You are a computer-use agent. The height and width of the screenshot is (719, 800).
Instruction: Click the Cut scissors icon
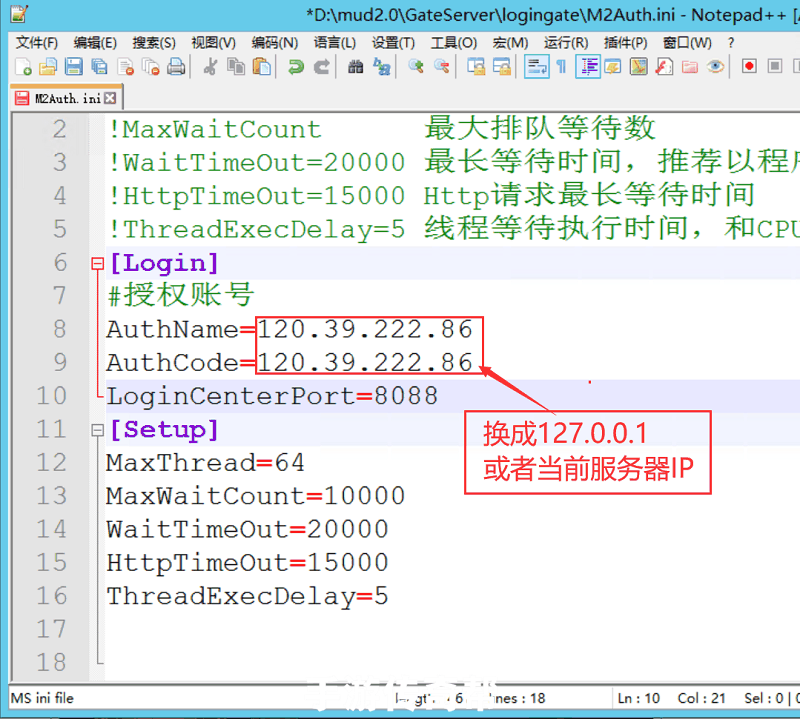click(x=211, y=67)
